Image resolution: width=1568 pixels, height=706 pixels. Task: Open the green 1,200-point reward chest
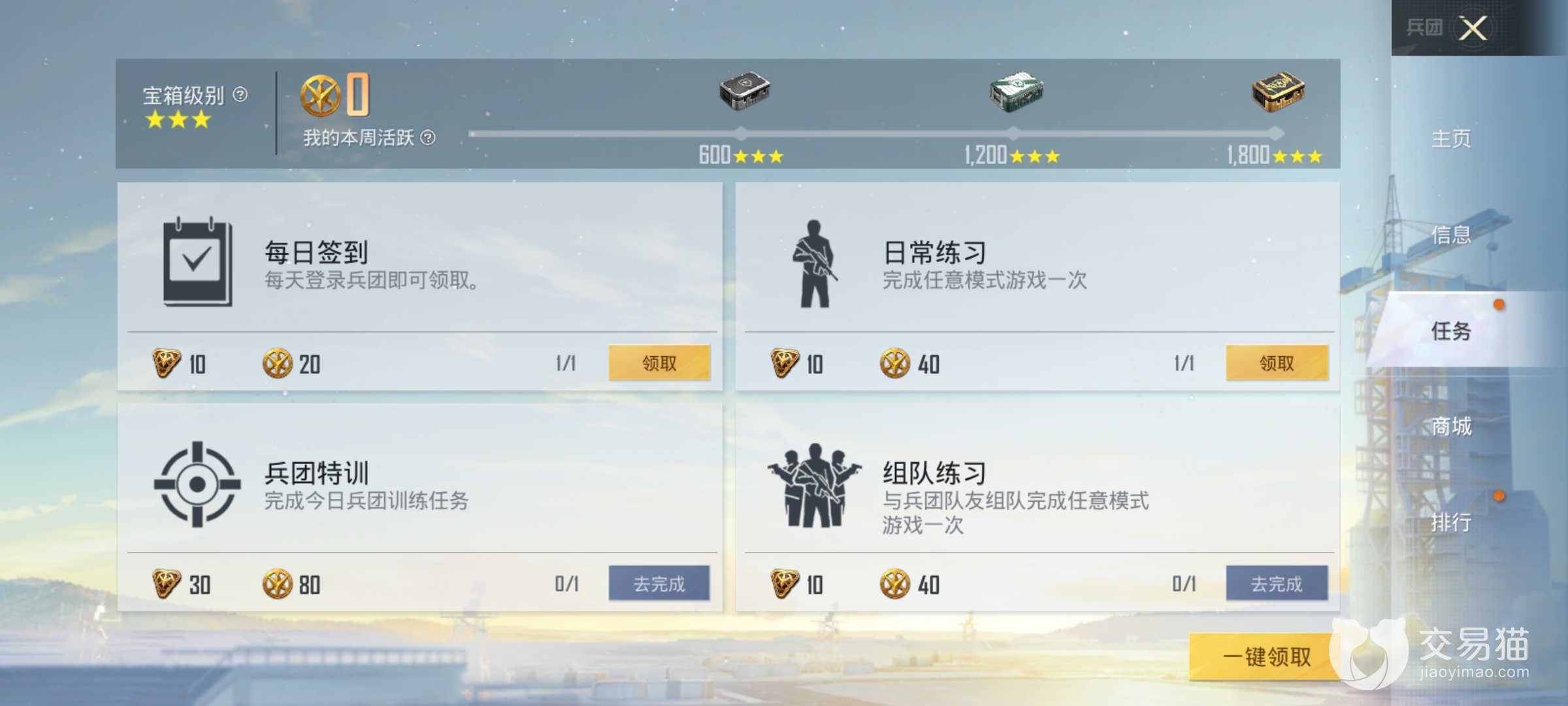click(x=1015, y=92)
